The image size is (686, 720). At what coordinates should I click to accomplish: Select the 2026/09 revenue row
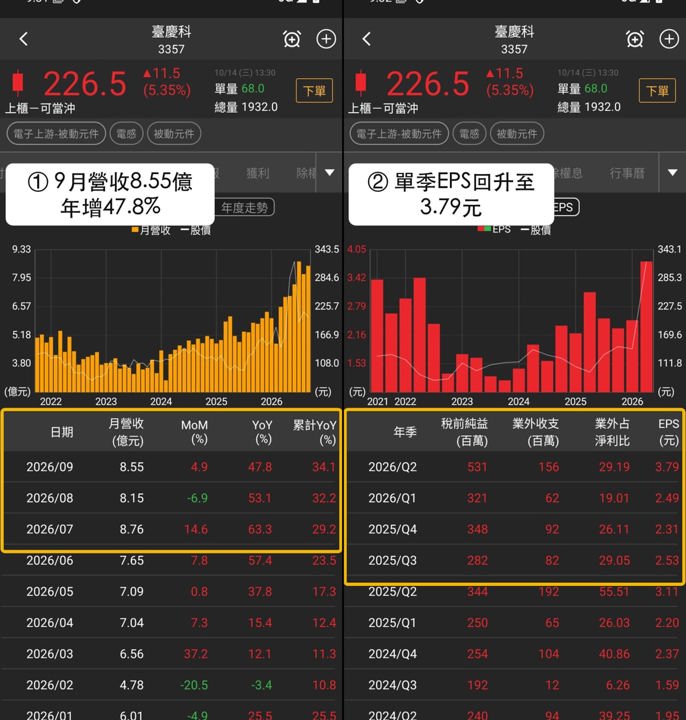(171, 467)
